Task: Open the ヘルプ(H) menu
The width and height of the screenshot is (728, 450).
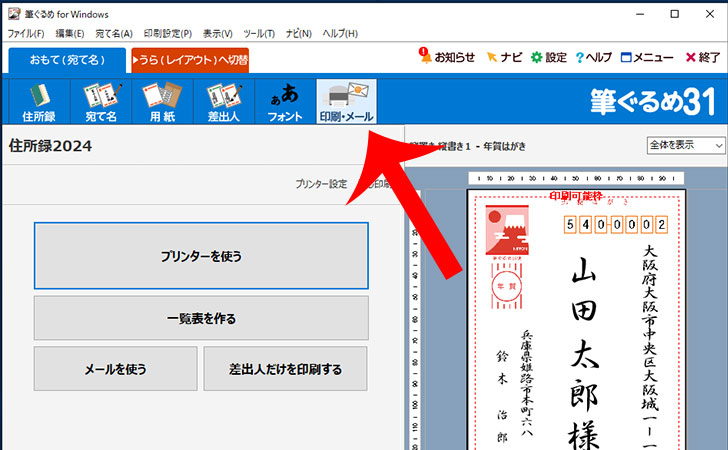Action: click(x=340, y=33)
